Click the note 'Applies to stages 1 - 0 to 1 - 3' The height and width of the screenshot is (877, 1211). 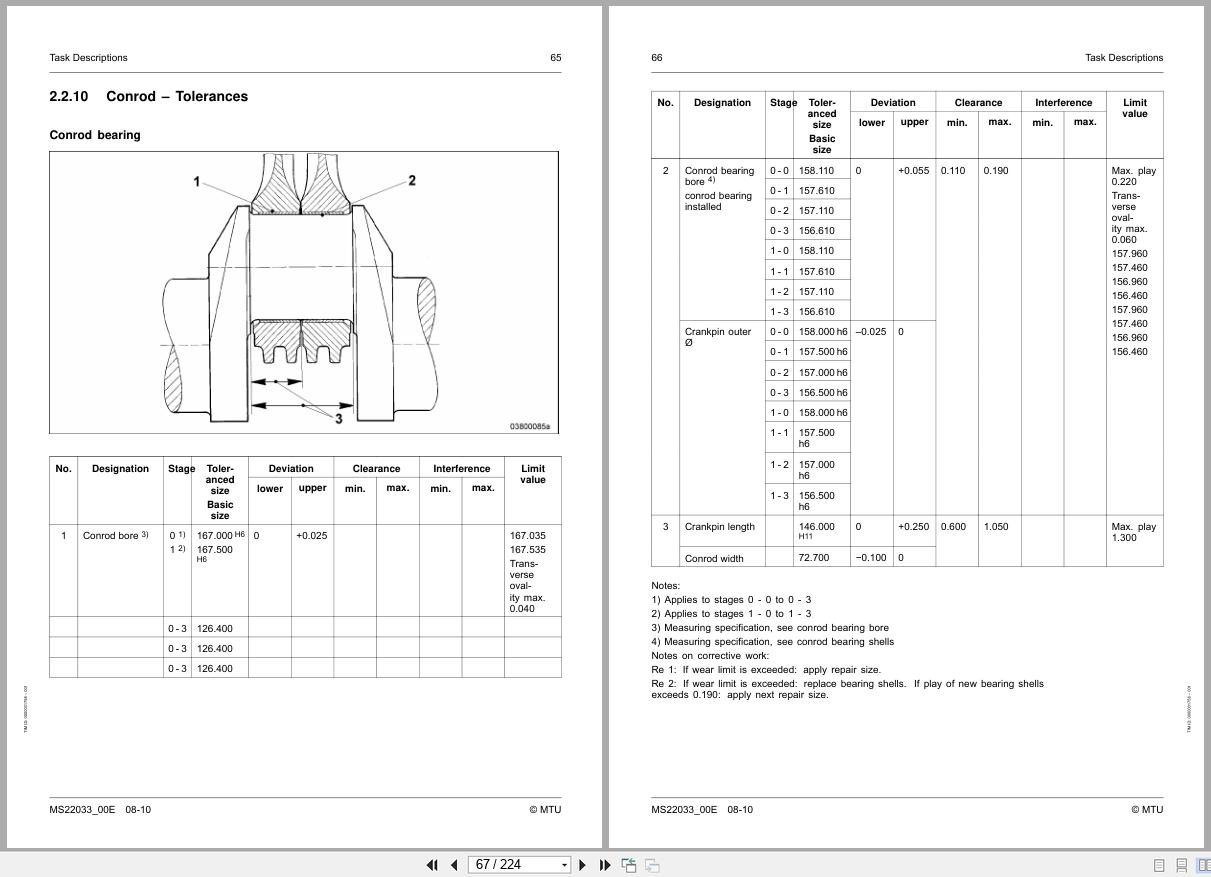coord(731,614)
